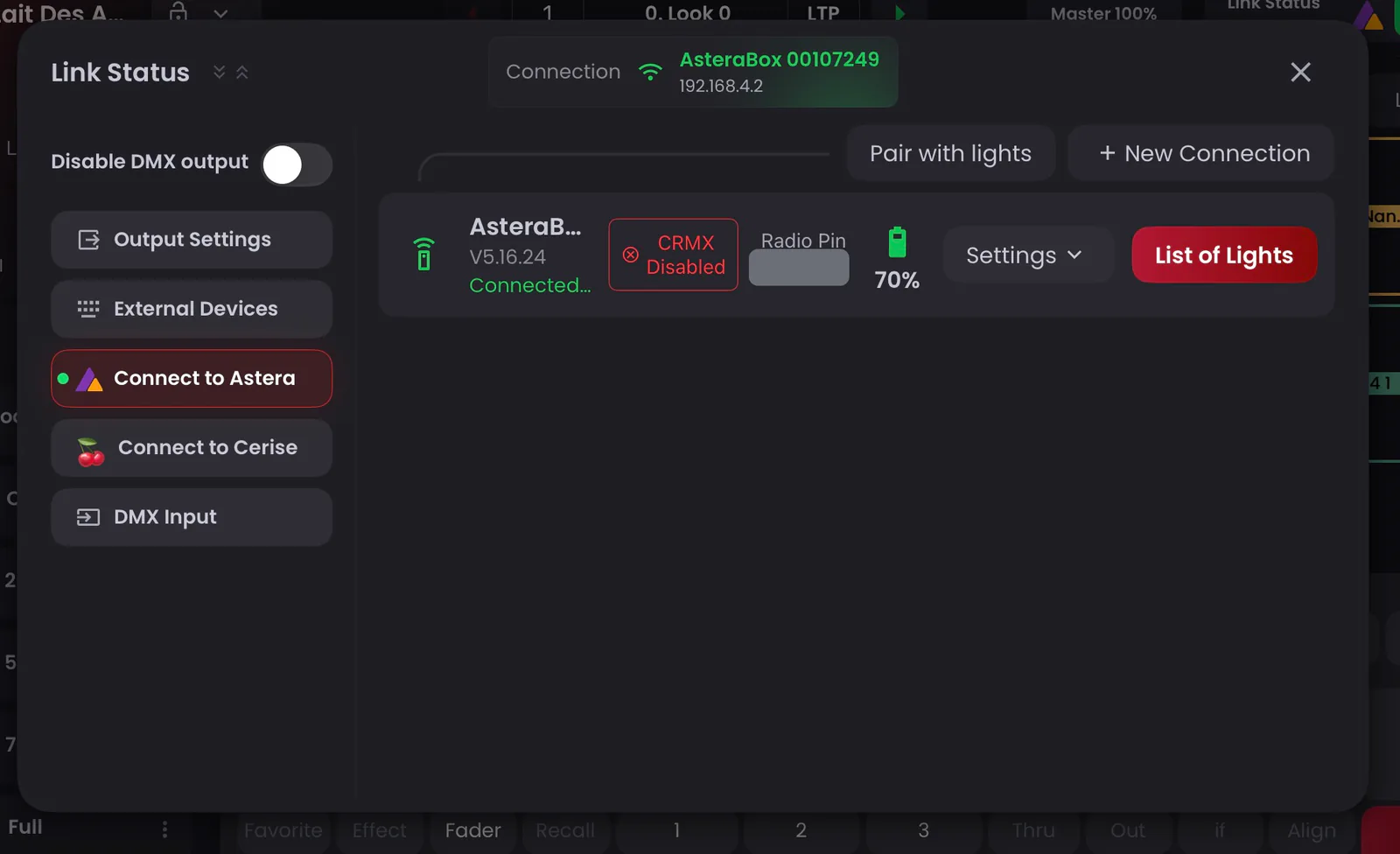Toggle the Disable DMX output switch
The height and width of the screenshot is (854, 1400).
pyautogui.click(x=297, y=164)
